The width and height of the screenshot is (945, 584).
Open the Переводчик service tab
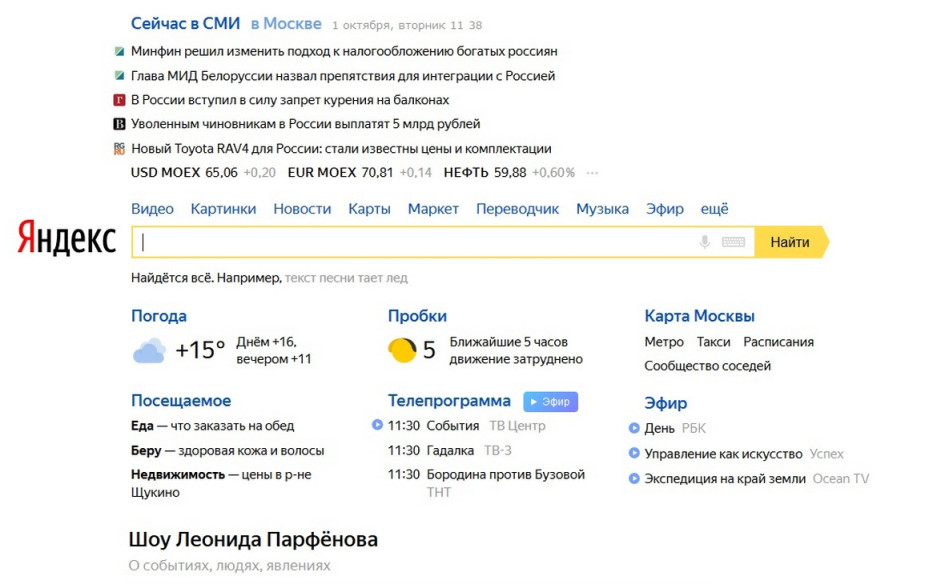tap(517, 209)
